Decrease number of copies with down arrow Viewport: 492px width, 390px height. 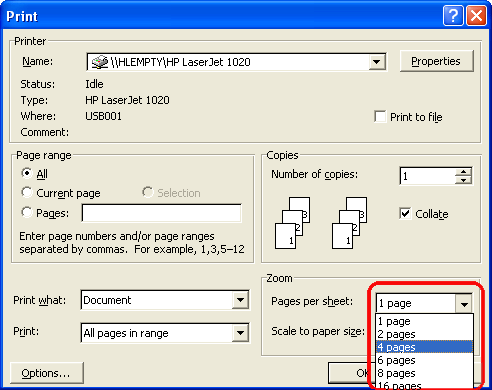[x=463, y=180]
